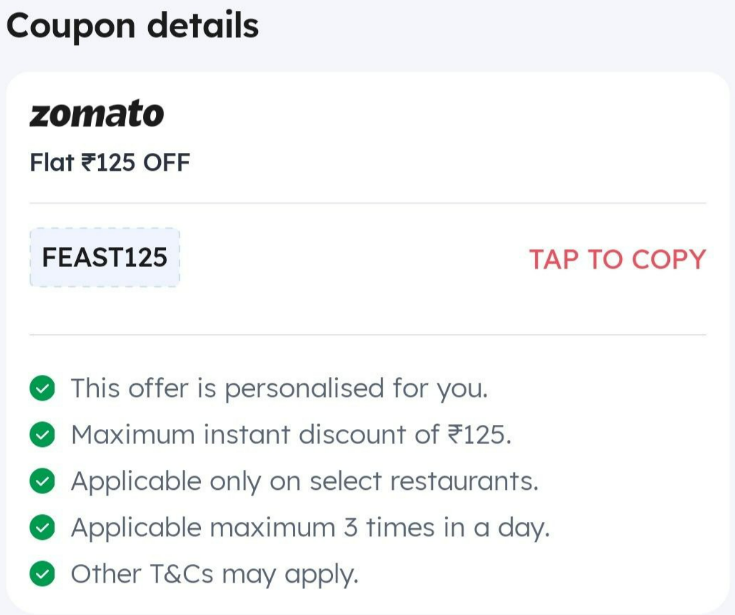Tap TAP TO COPY to copy code
735x615 pixels.
(617, 259)
